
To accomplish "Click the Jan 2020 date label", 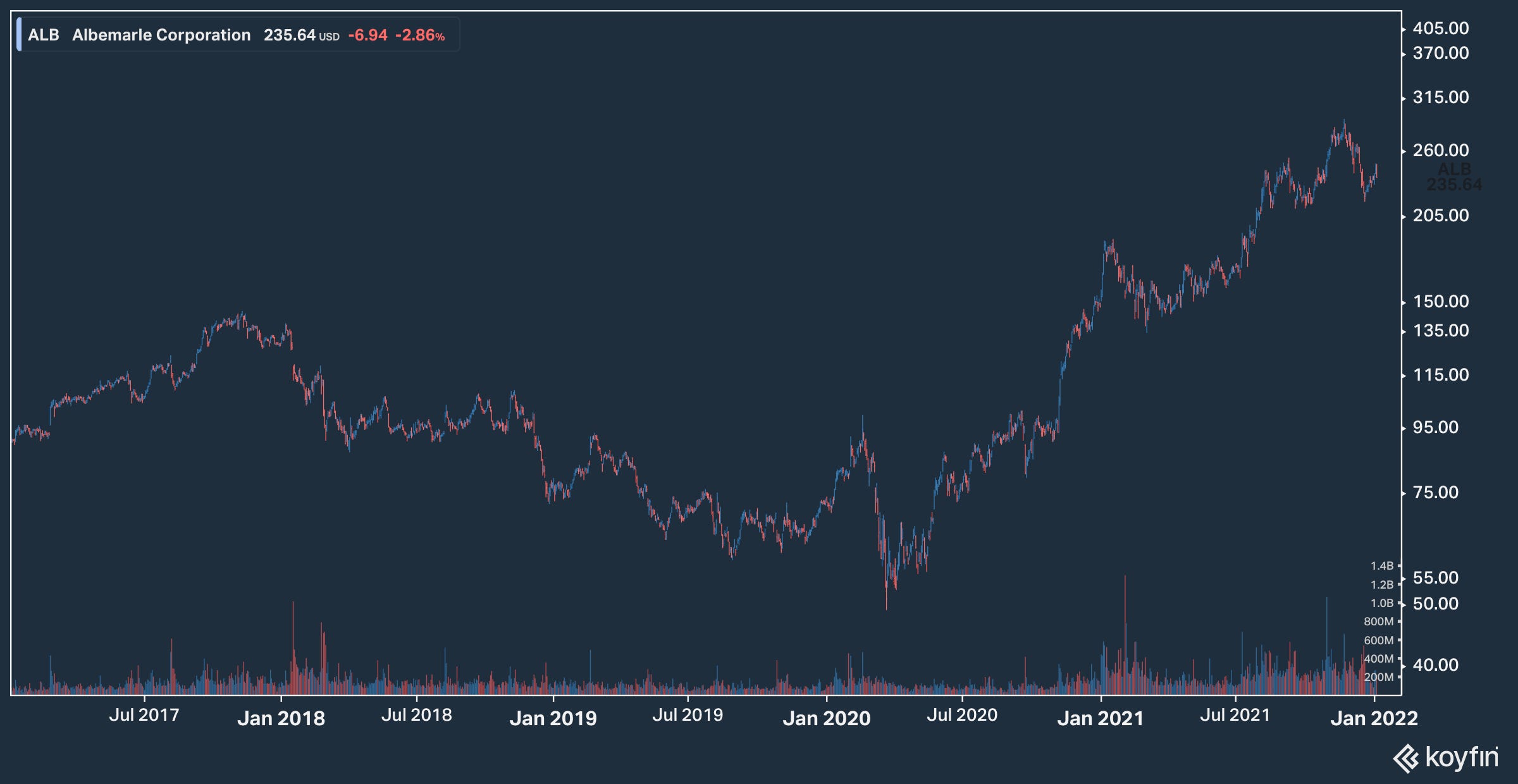I will pyautogui.click(x=827, y=718).
